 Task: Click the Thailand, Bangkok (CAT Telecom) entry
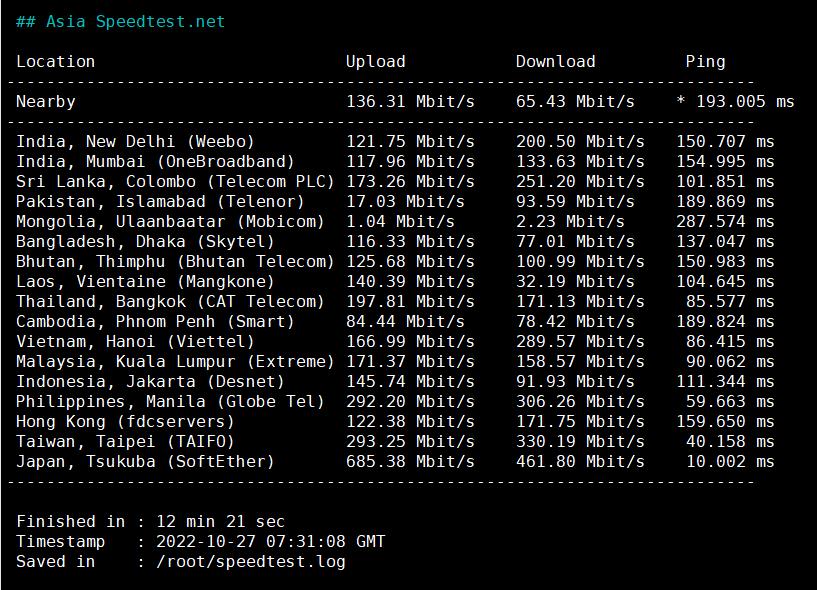click(x=170, y=302)
